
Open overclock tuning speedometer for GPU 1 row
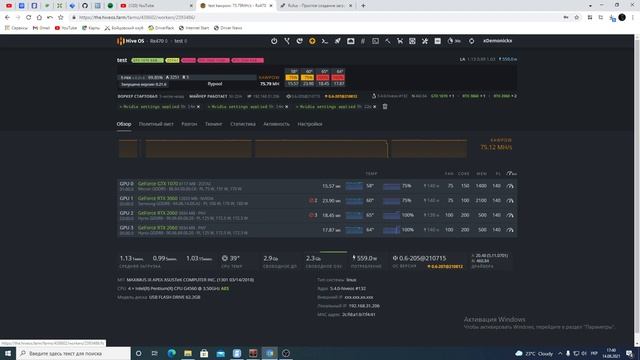pyautogui.click(x=510, y=200)
